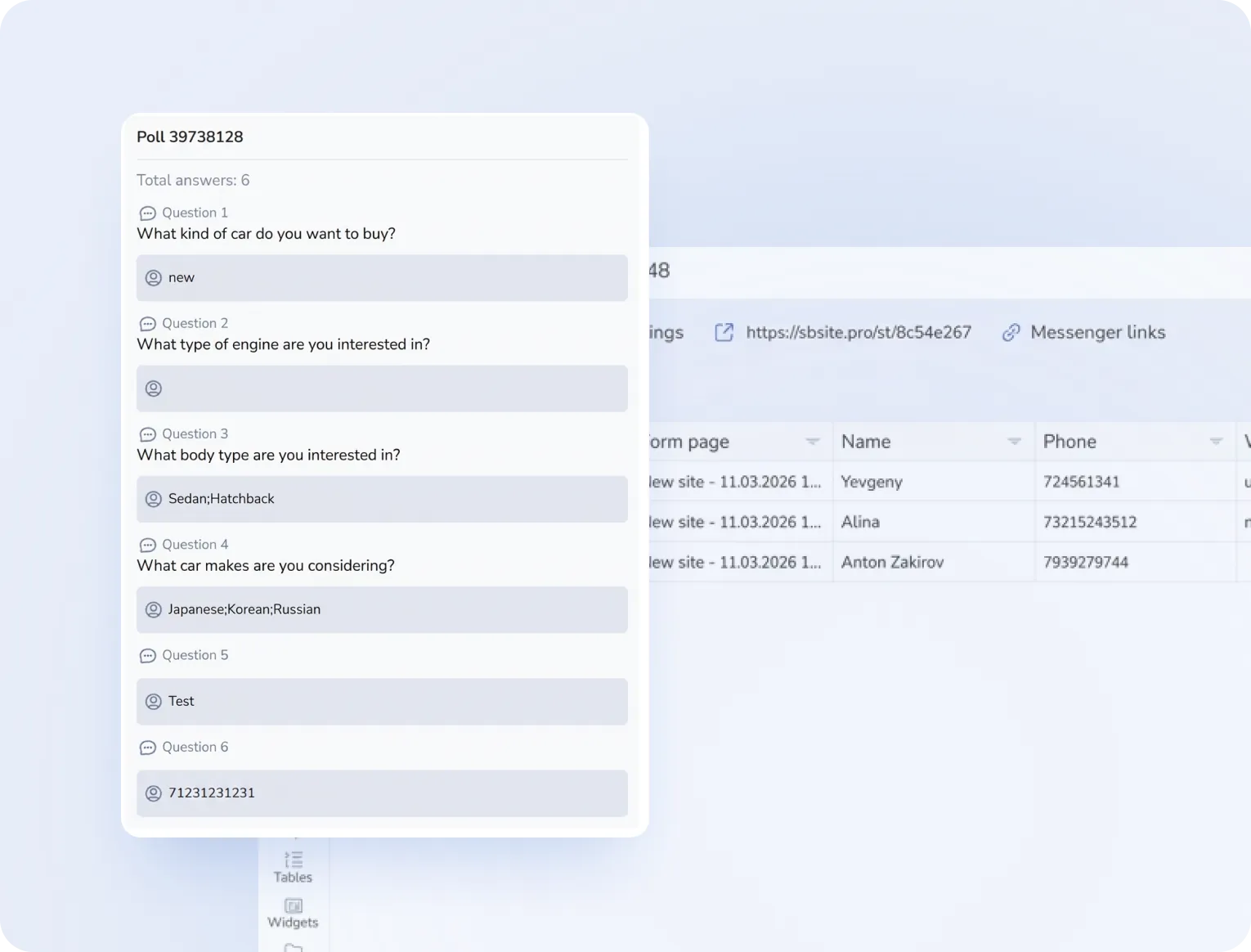Open the sbsite.pro/st/8c54e267 link
This screenshot has height=952, width=1251.
point(858,332)
